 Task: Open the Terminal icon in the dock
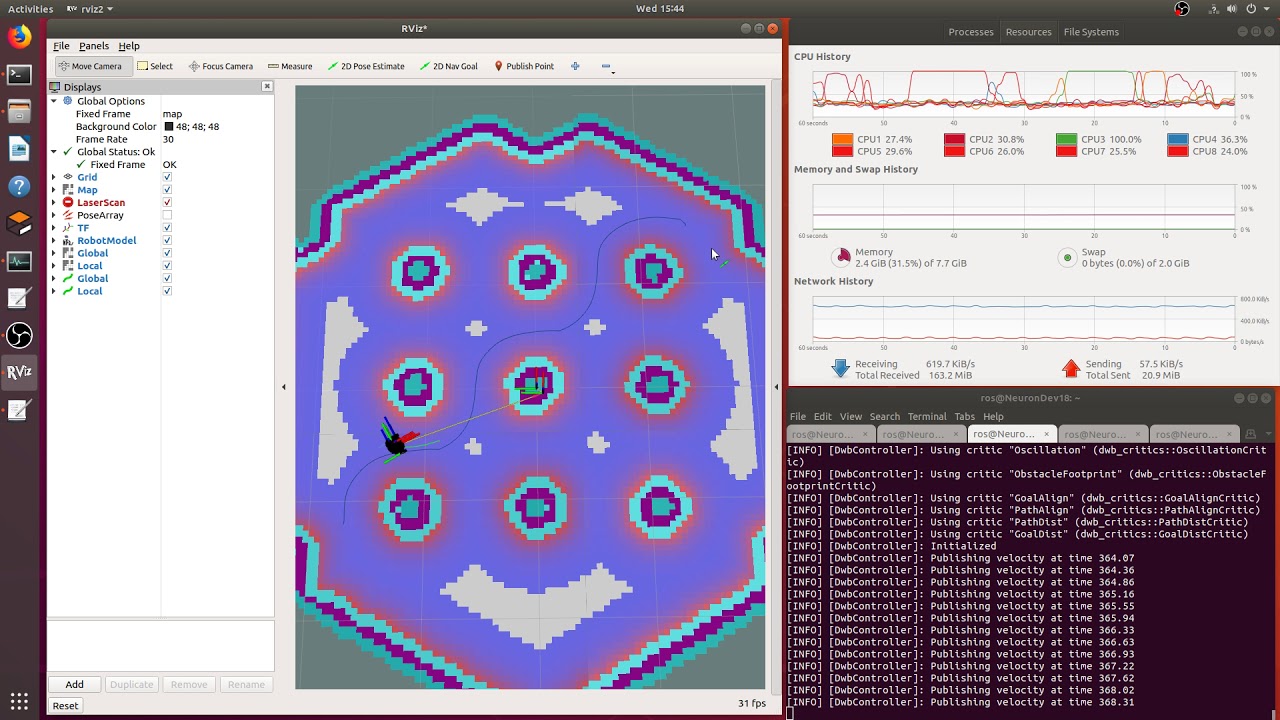click(x=19, y=74)
